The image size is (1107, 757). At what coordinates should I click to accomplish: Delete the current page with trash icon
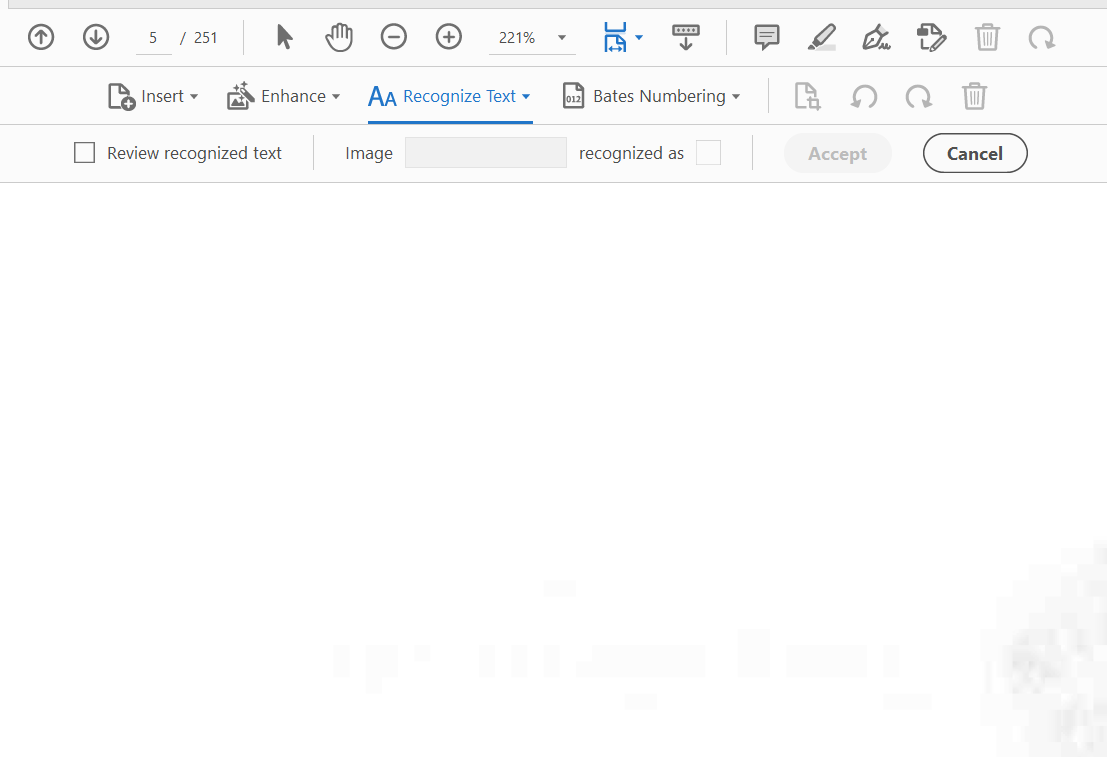pos(975,96)
